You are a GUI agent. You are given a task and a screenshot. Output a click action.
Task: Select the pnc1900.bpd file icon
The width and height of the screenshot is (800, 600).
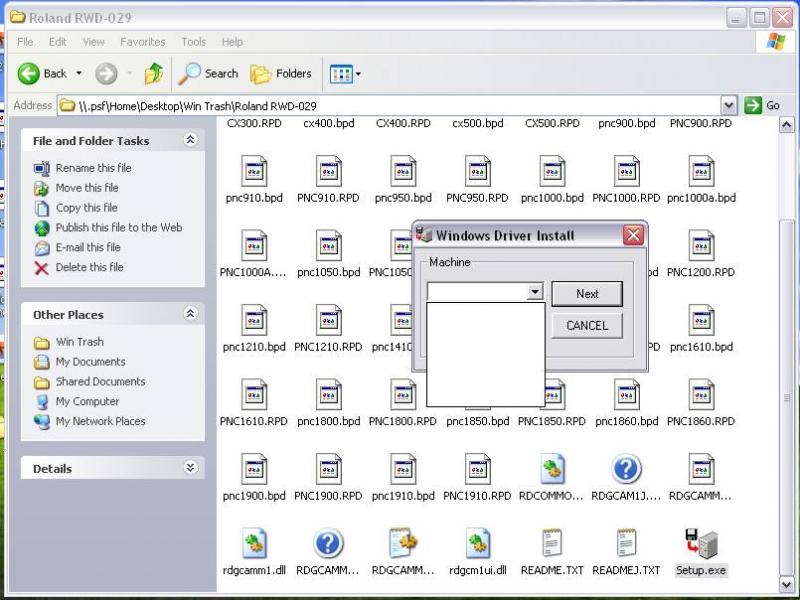tap(254, 469)
